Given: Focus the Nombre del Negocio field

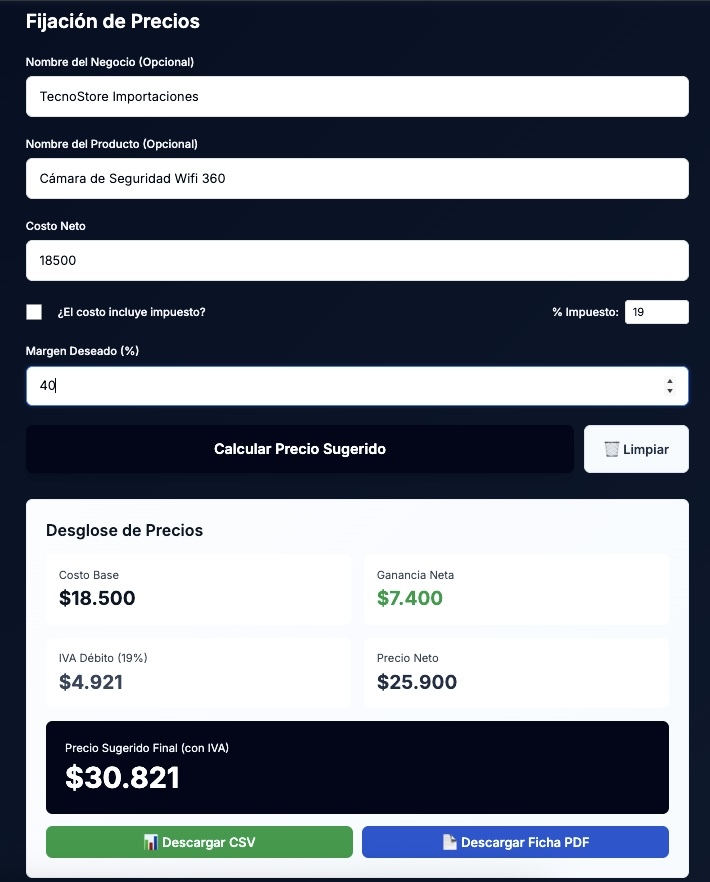Looking at the screenshot, I should point(357,97).
